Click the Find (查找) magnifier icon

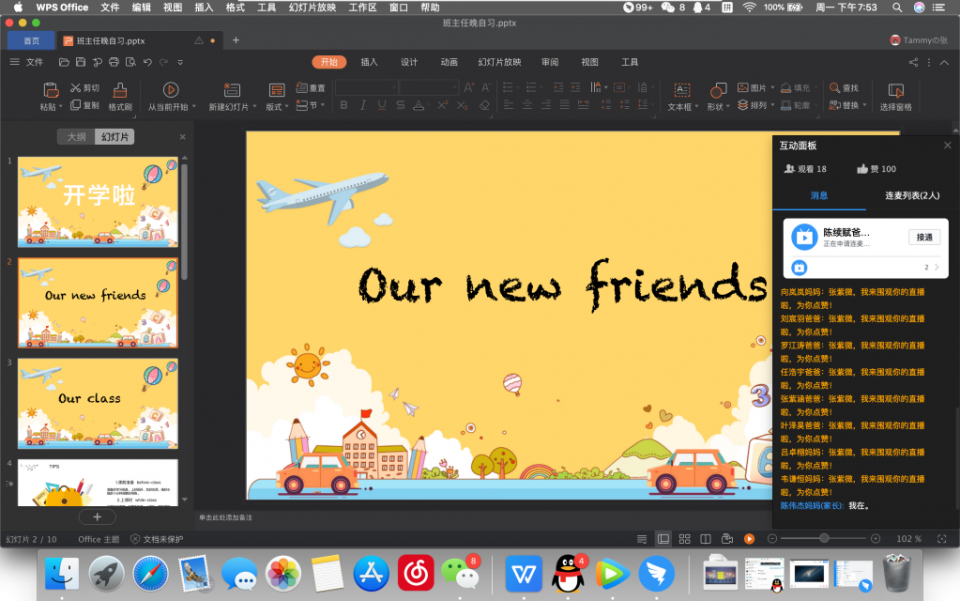835,88
